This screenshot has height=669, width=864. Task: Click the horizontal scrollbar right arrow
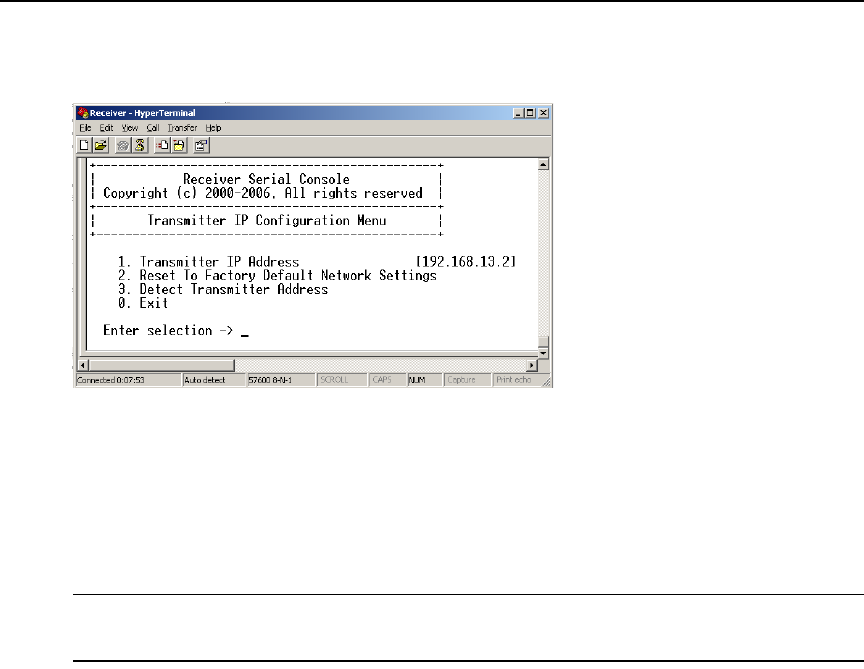point(532,365)
